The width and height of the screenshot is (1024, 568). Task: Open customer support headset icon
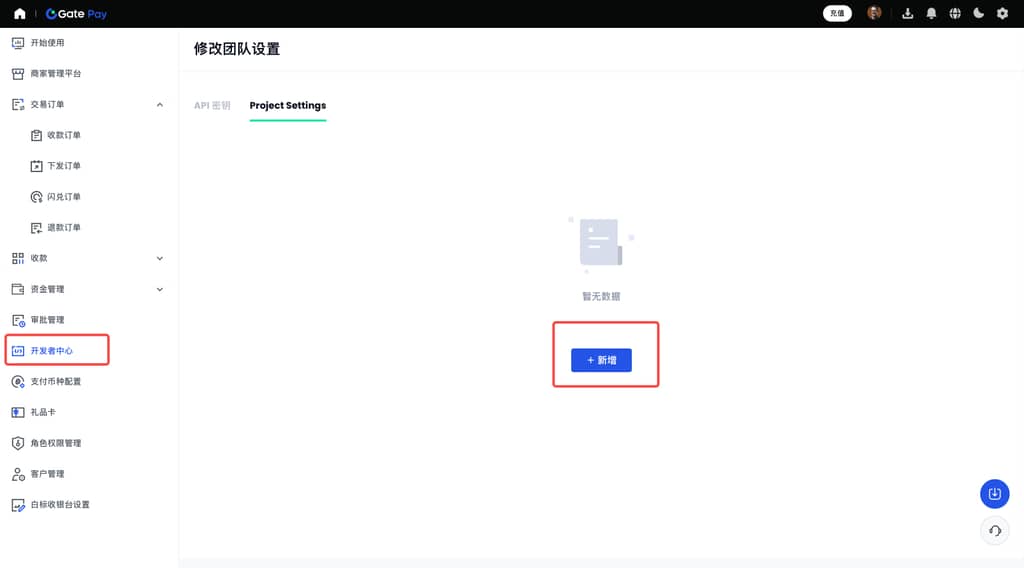994,531
